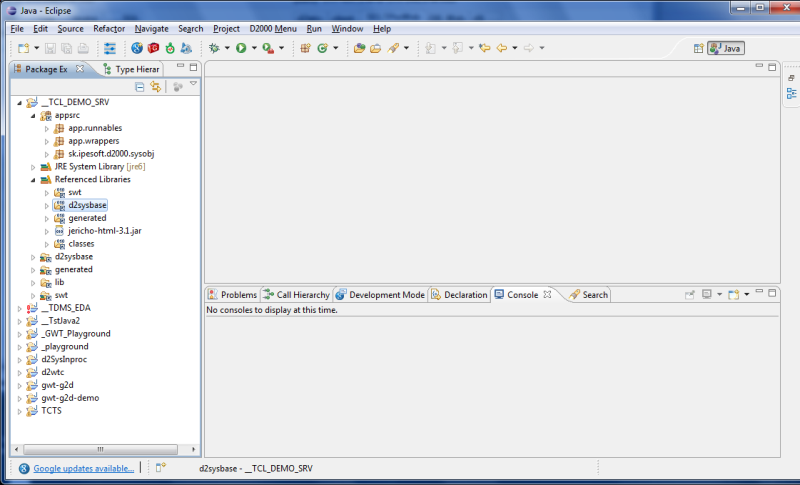
Task: Open the Refactor menu
Action: click(109, 29)
